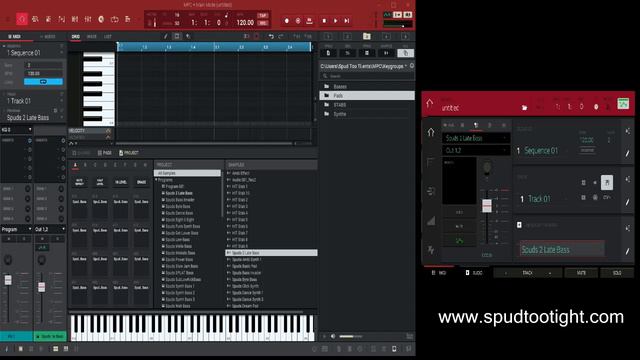Click the transport Record button

pyautogui.click(x=287, y=20)
